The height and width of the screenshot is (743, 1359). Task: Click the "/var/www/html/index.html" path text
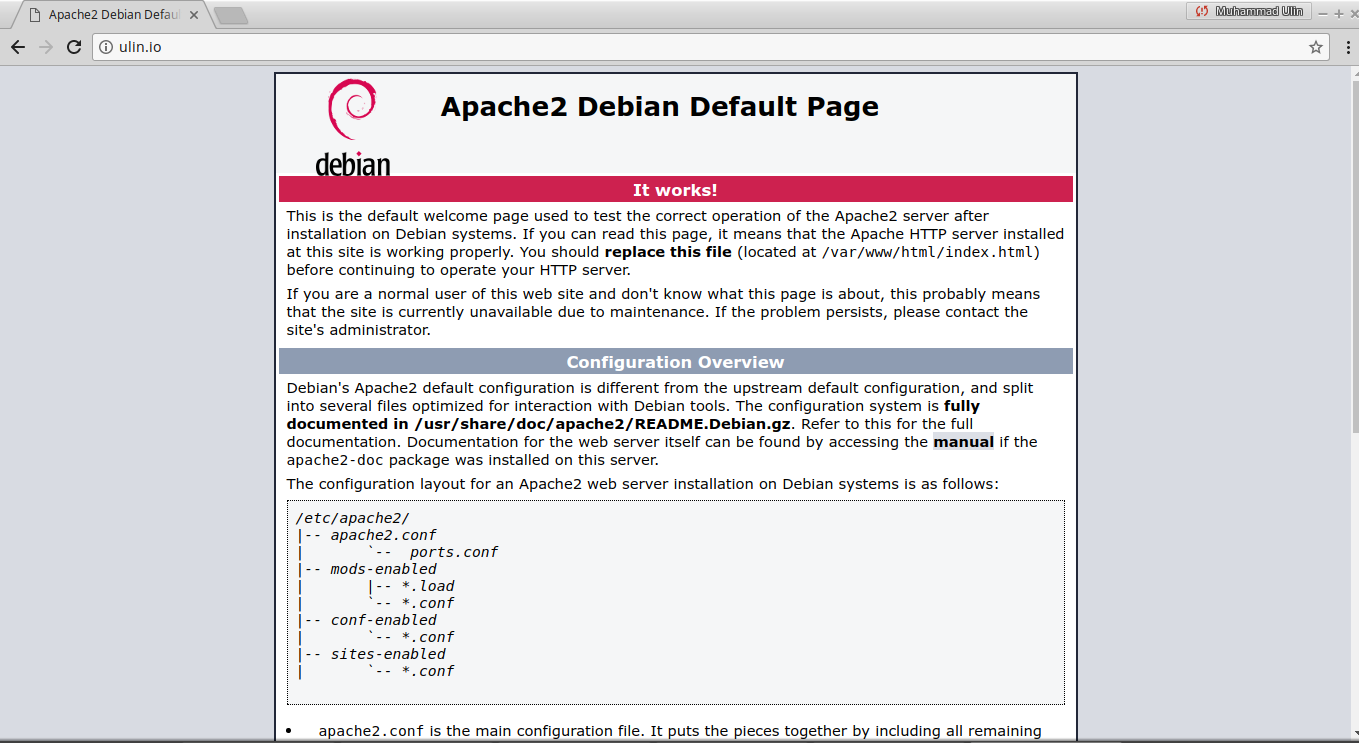[927, 252]
